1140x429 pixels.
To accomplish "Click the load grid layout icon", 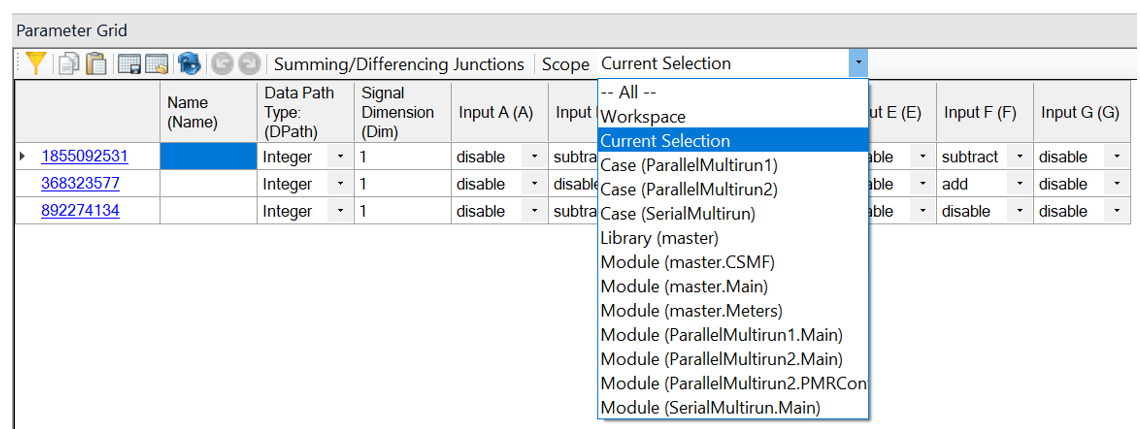I will pos(156,64).
